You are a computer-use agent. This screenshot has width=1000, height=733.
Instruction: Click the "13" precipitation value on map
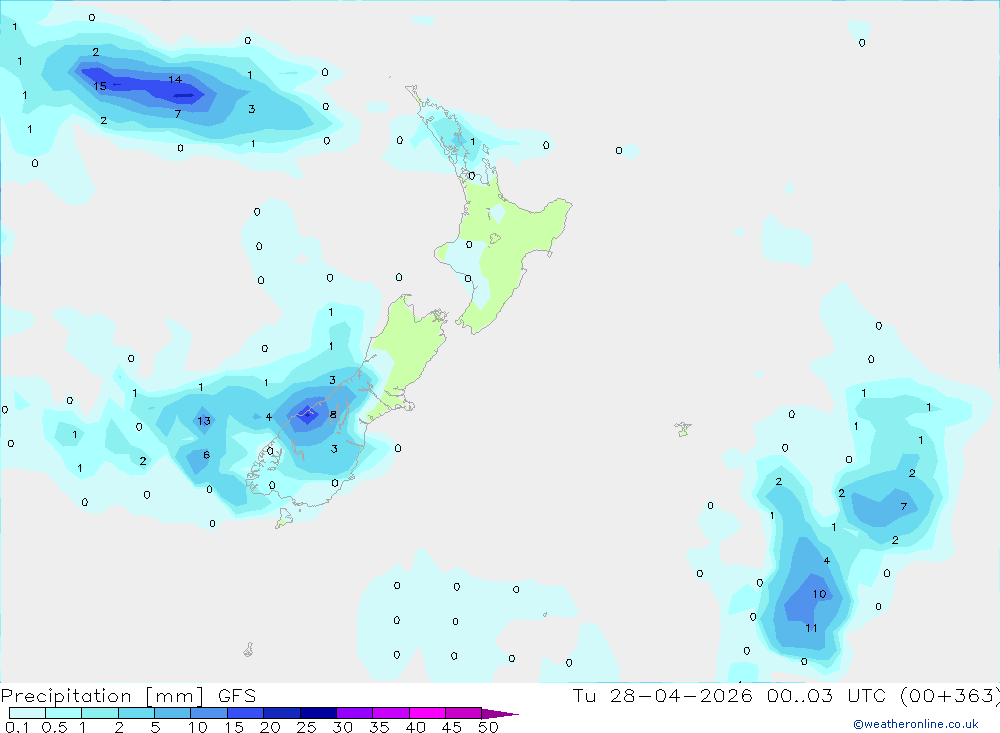[x=203, y=420]
